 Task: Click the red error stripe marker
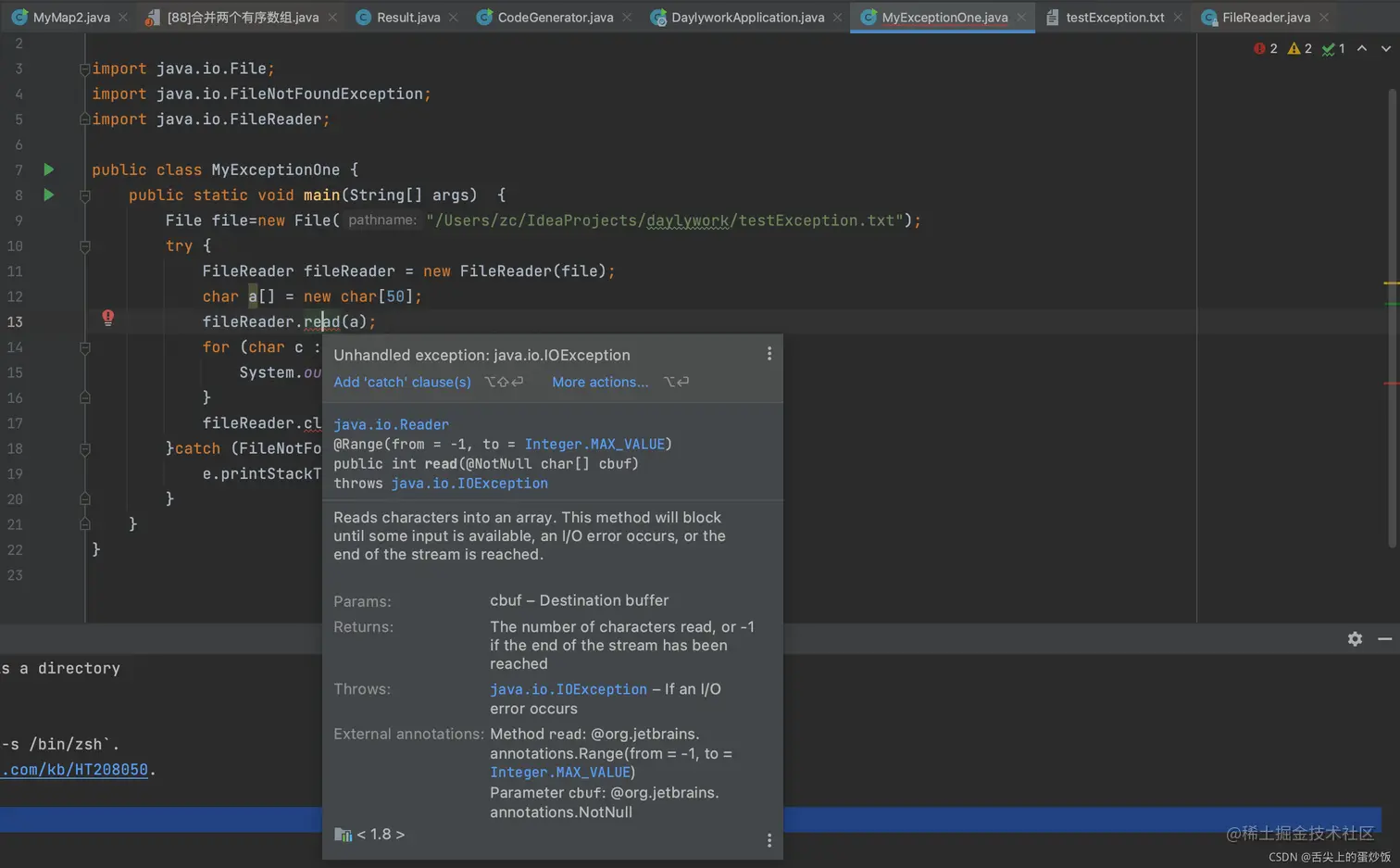(x=1391, y=383)
